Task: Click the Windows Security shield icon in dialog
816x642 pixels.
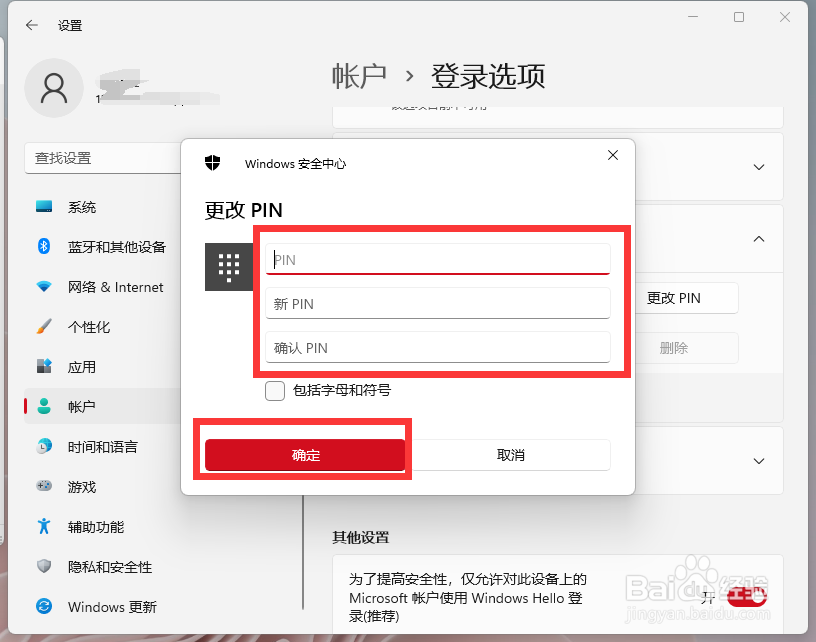Action: (x=212, y=163)
